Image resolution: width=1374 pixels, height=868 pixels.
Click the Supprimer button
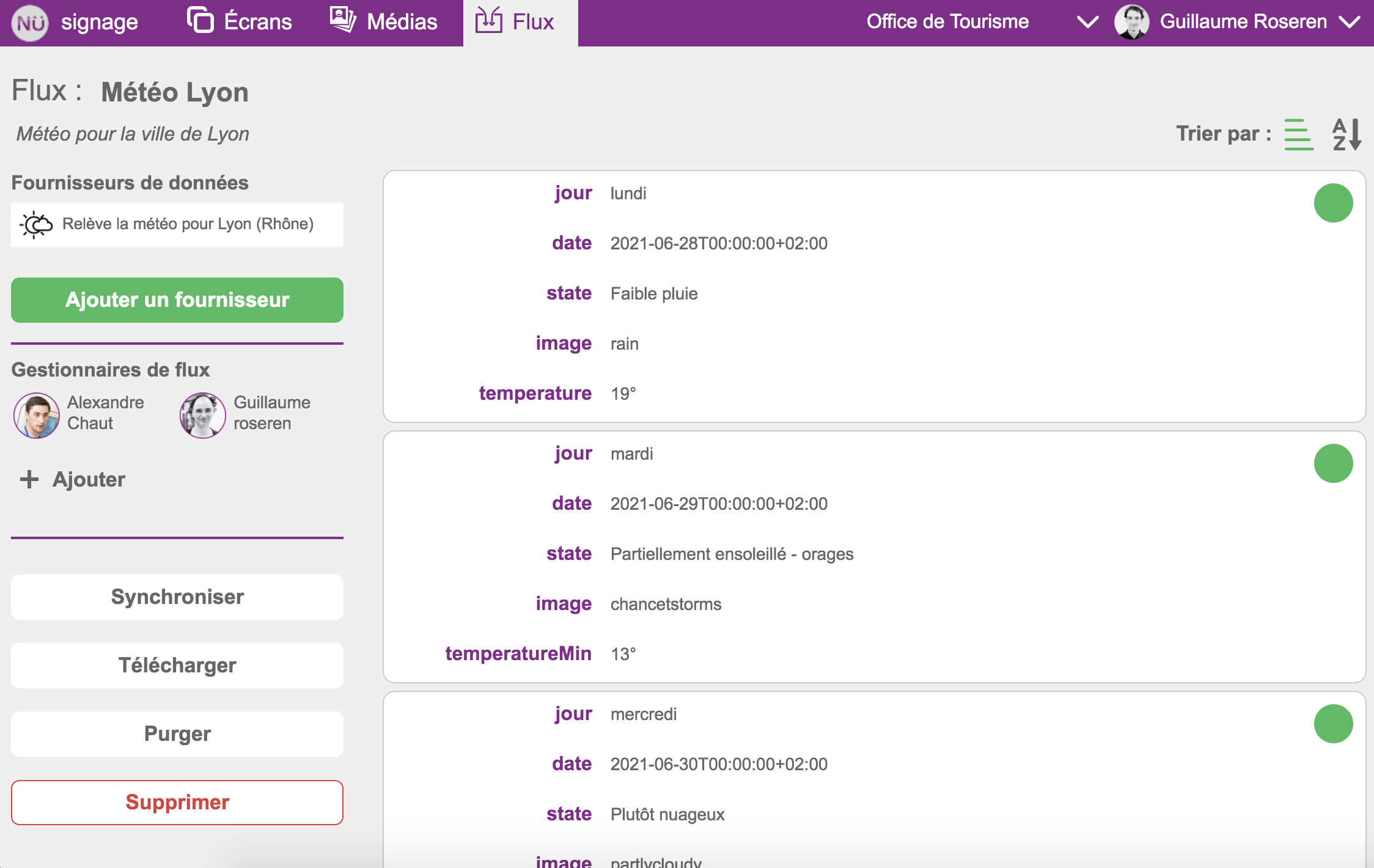[177, 802]
